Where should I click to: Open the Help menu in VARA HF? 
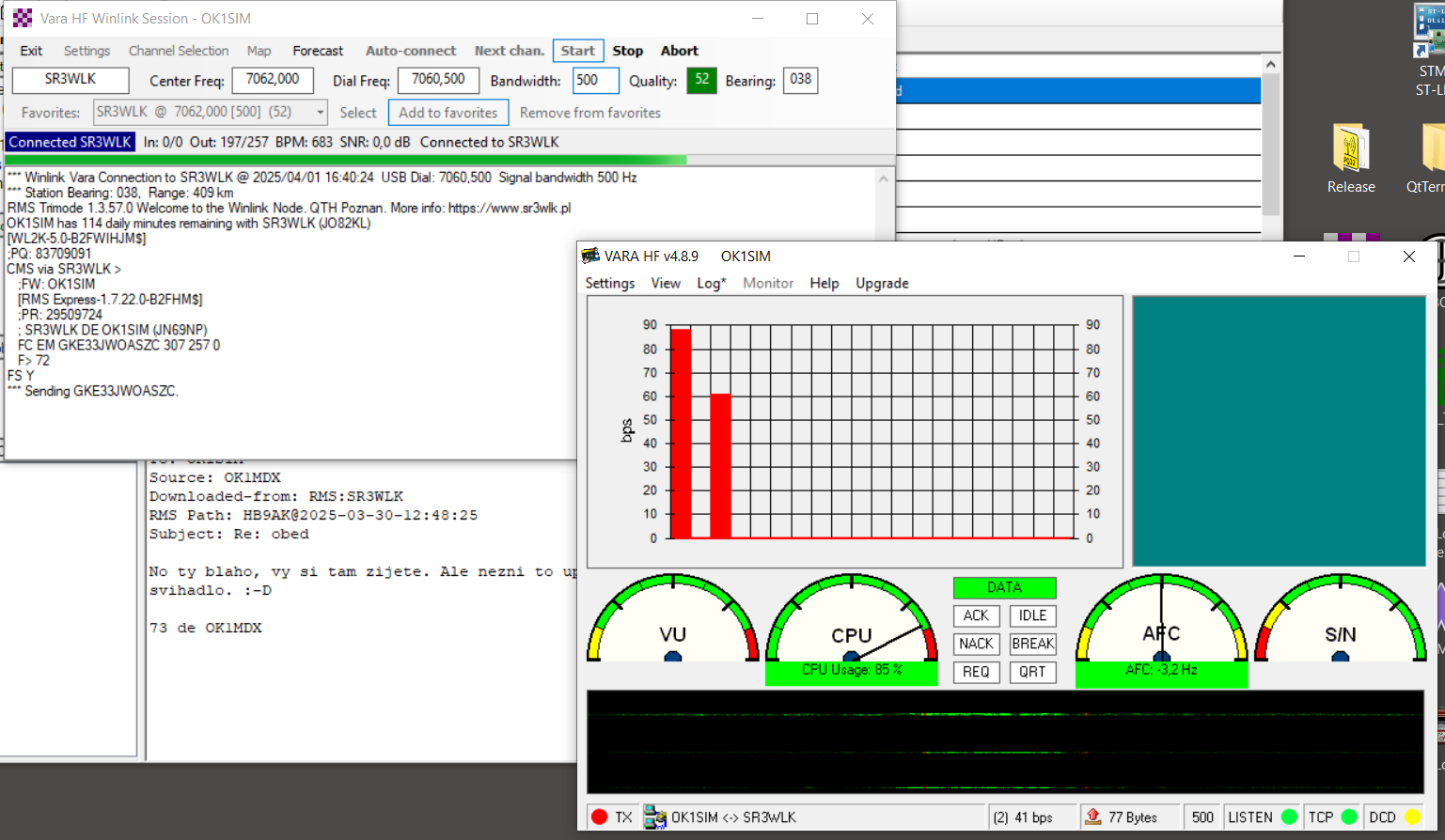click(x=825, y=283)
